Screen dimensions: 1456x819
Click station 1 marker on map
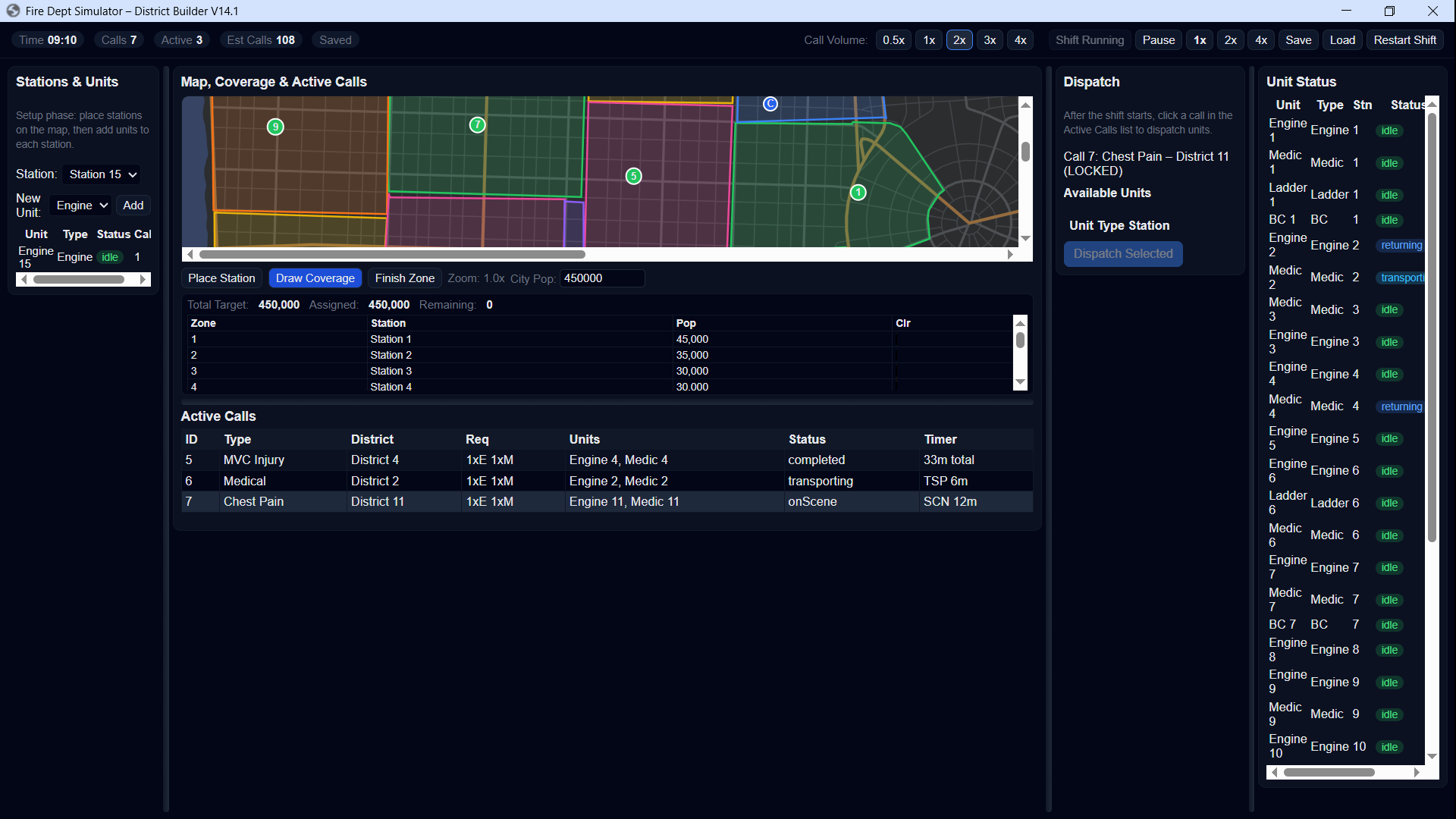(858, 193)
